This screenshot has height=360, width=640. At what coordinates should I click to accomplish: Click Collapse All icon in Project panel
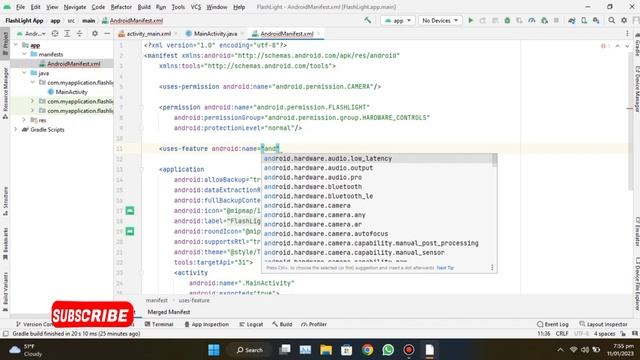80,33
